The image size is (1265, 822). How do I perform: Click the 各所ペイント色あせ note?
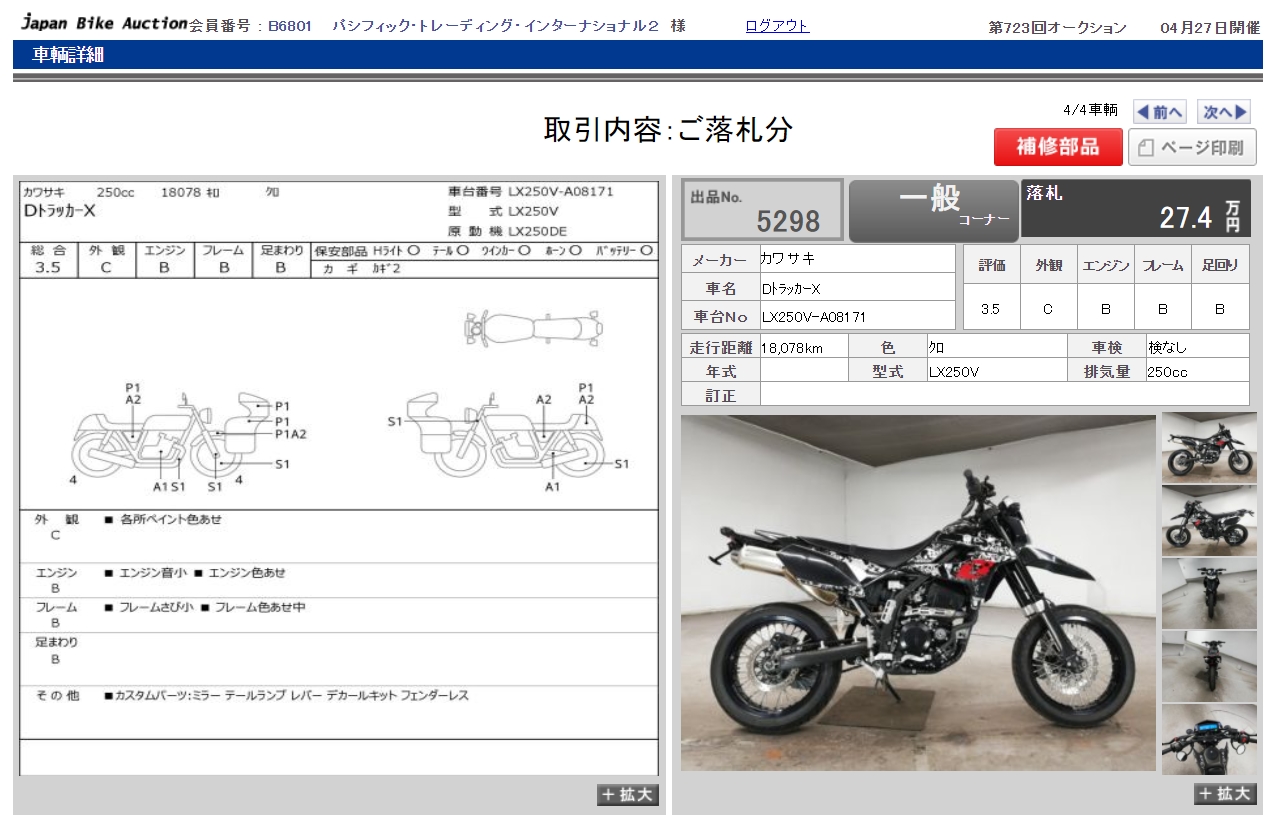[x=171, y=520]
